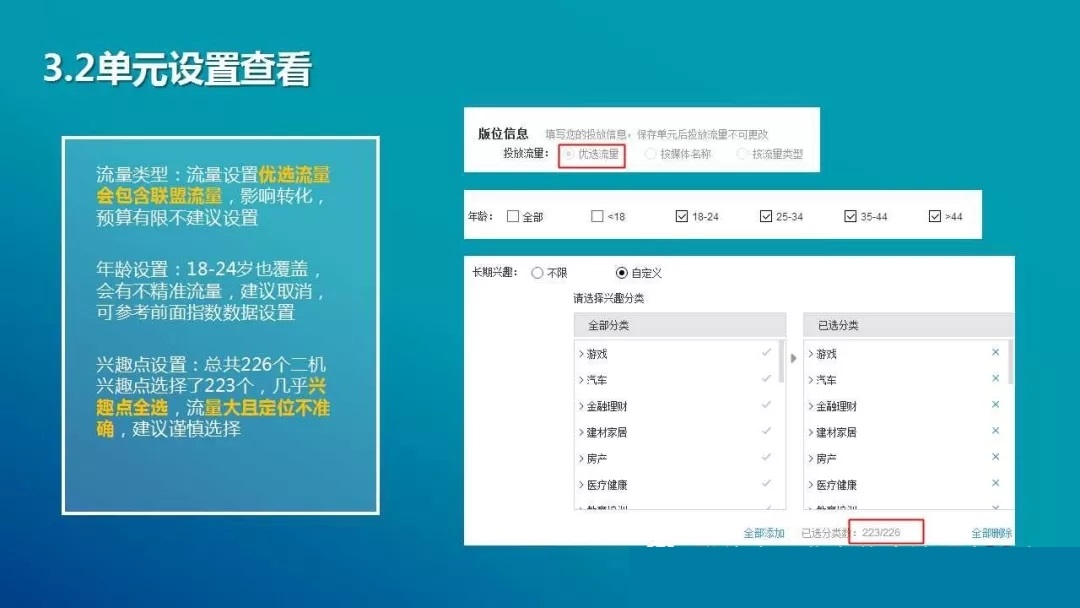Screen dimensions: 1080x608
Task: Expand 游戏 in 已选分类 list
Action: [x=811, y=354]
